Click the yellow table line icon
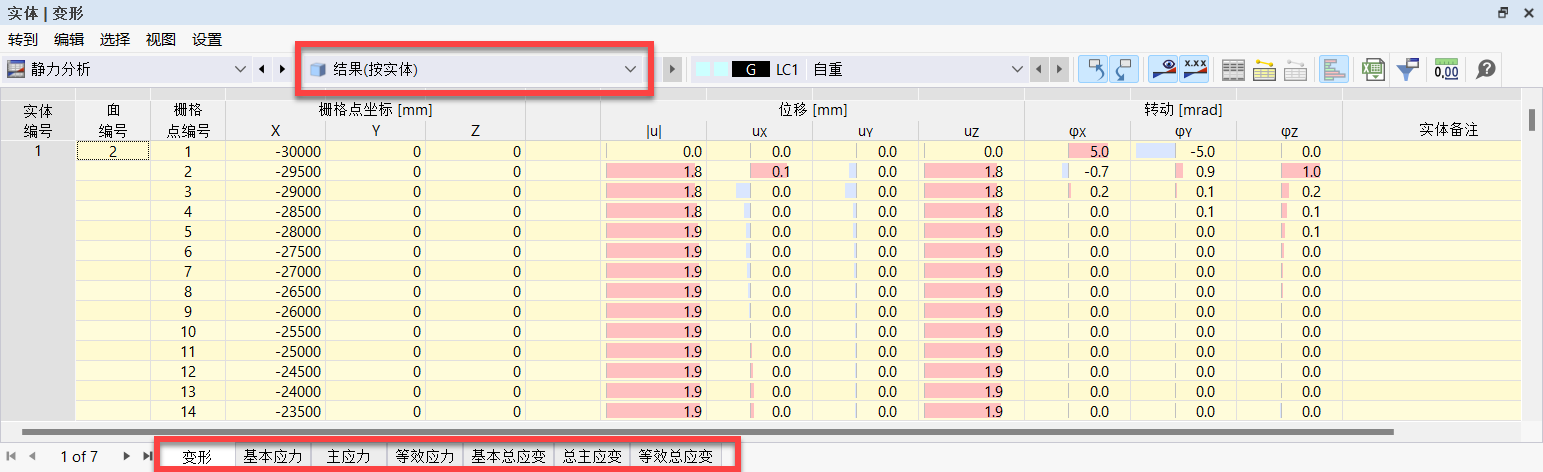Screen dimensions: 1543x472 [1264, 69]
